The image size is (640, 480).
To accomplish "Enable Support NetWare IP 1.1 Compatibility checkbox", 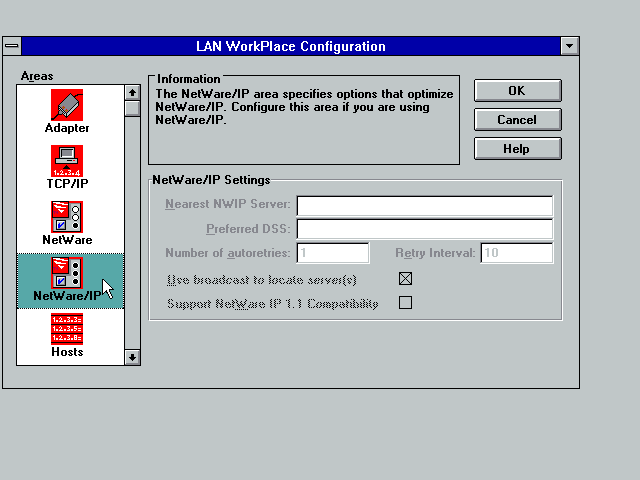I will tap(405, 303).
